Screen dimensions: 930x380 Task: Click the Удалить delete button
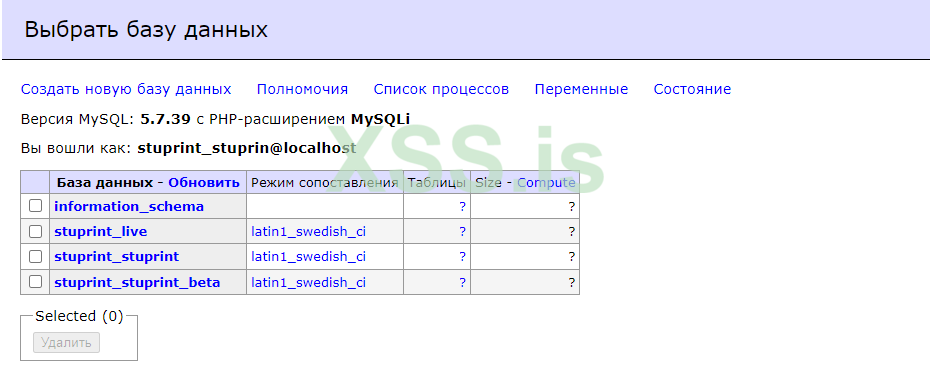coord(66,343)
